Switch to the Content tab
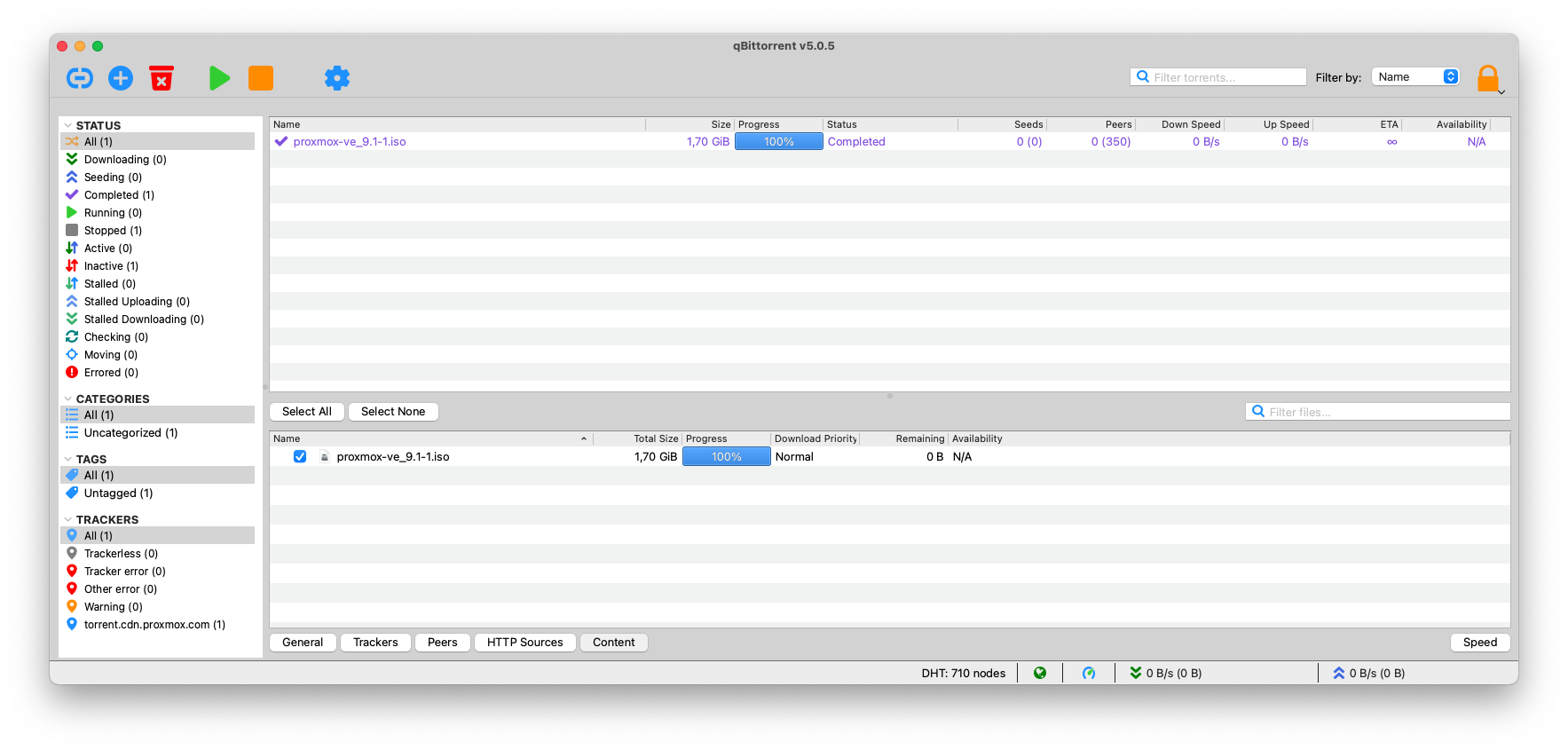 (614, 643)
